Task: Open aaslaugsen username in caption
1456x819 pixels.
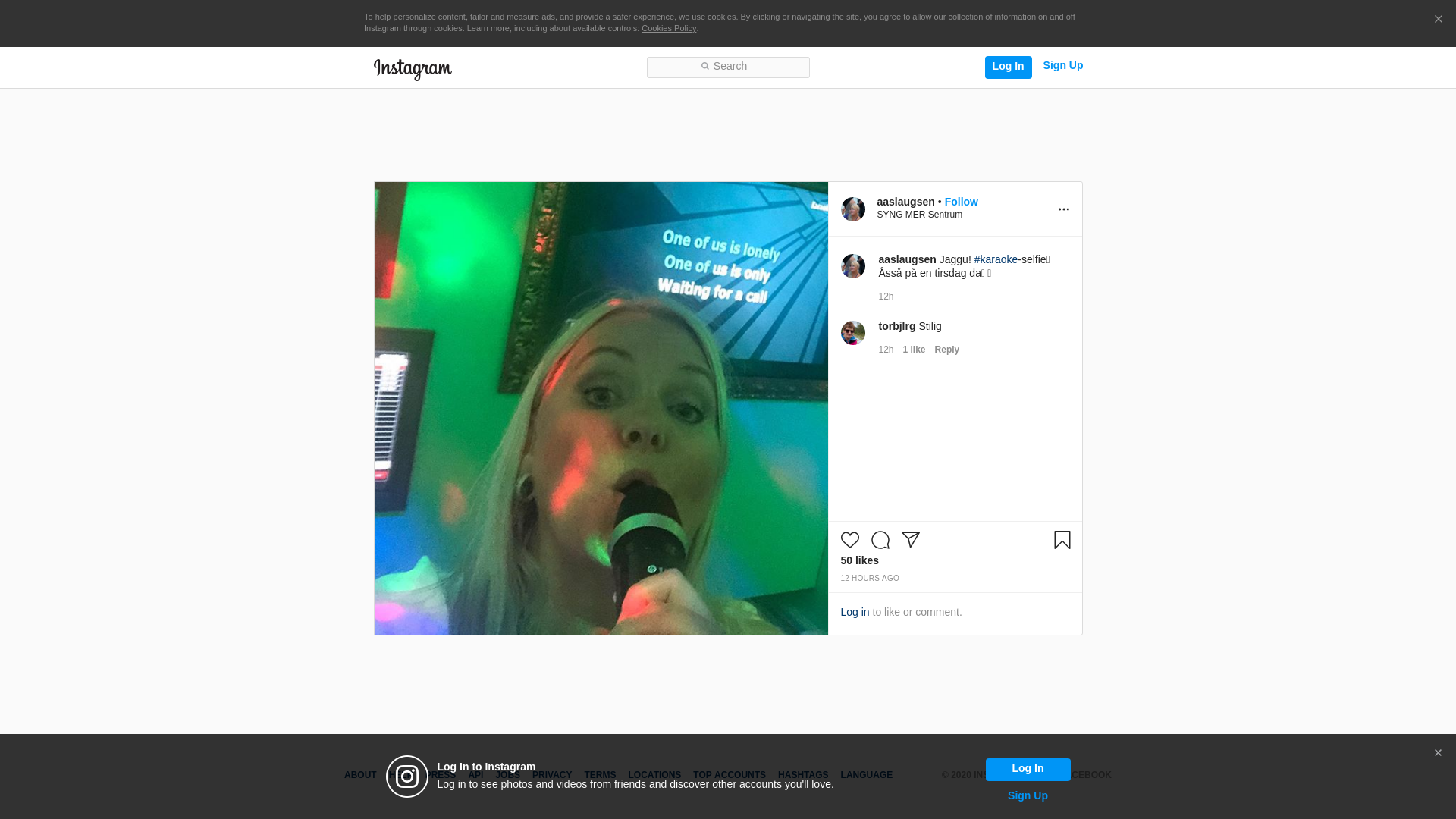Action: point(908,259)
